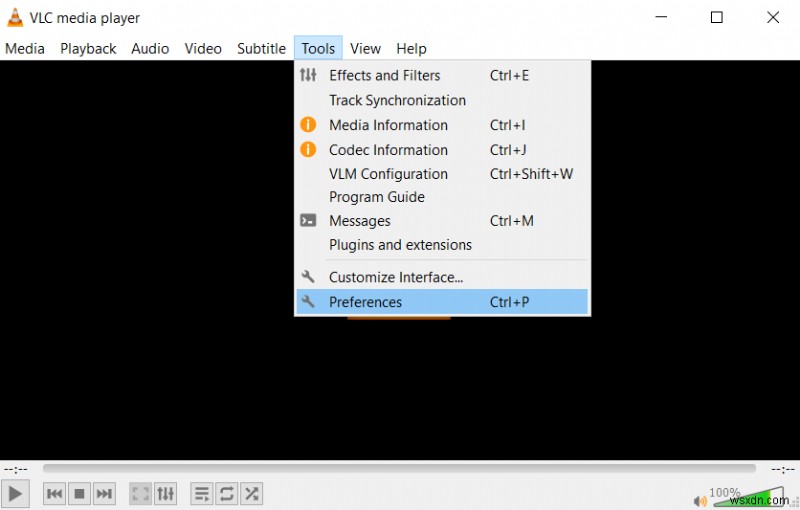Click the remaining time label
Viewport: 800px width, 510px height.
click(782, 469)
